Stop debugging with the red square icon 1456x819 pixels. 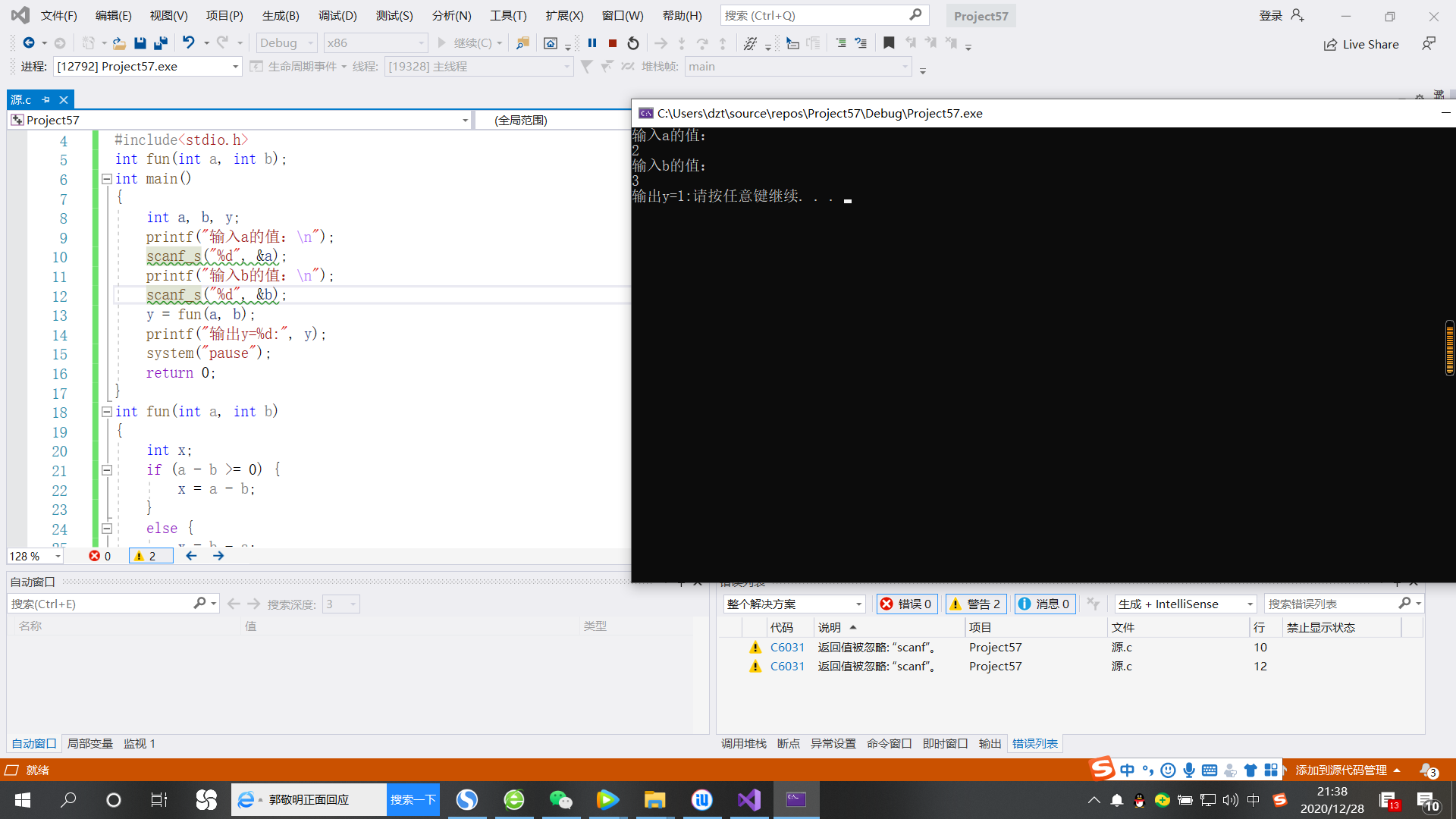pyautogui.click(x=613, y=43)
